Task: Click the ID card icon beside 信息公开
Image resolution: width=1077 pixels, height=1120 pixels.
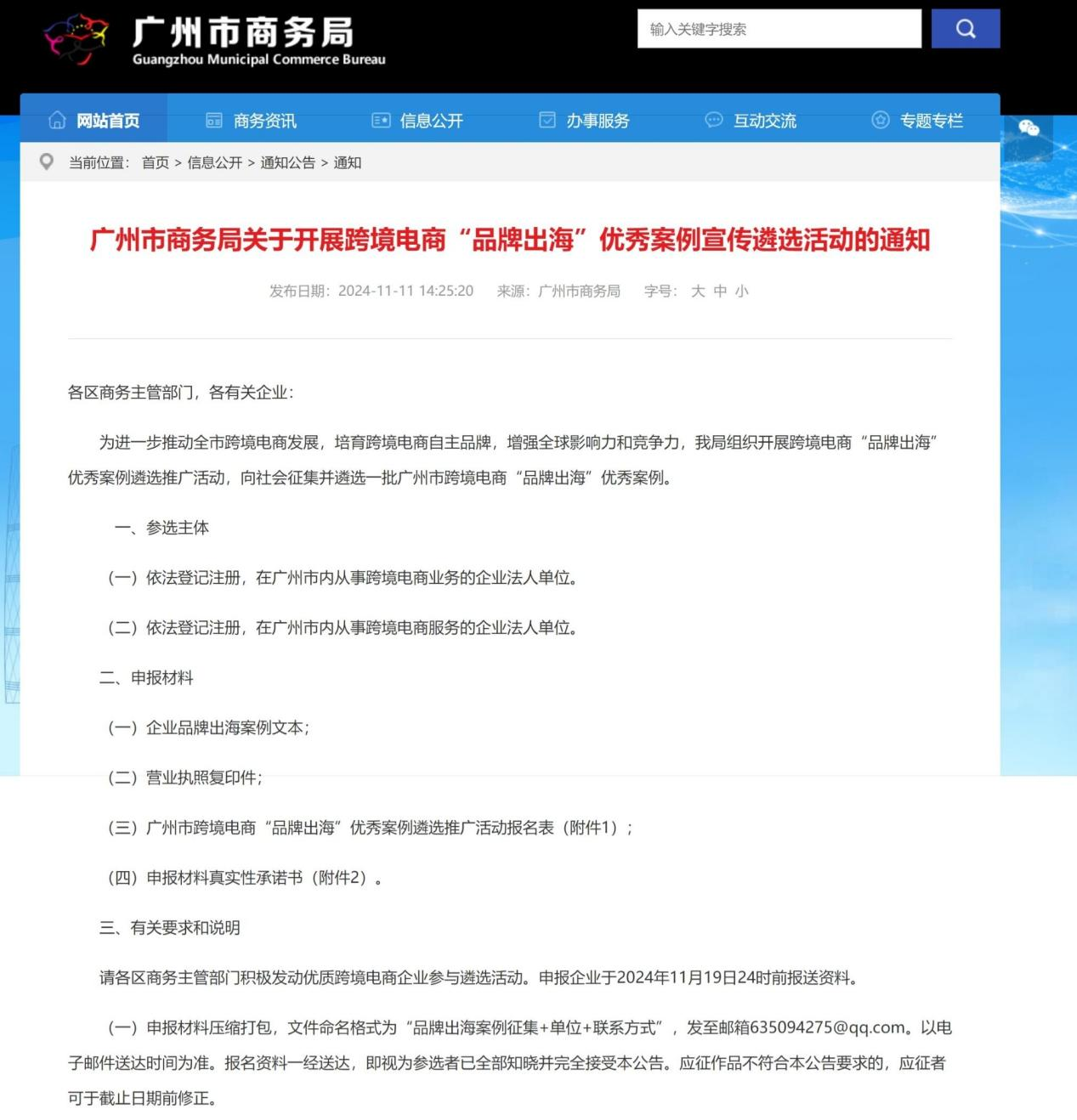Action: 381,121
